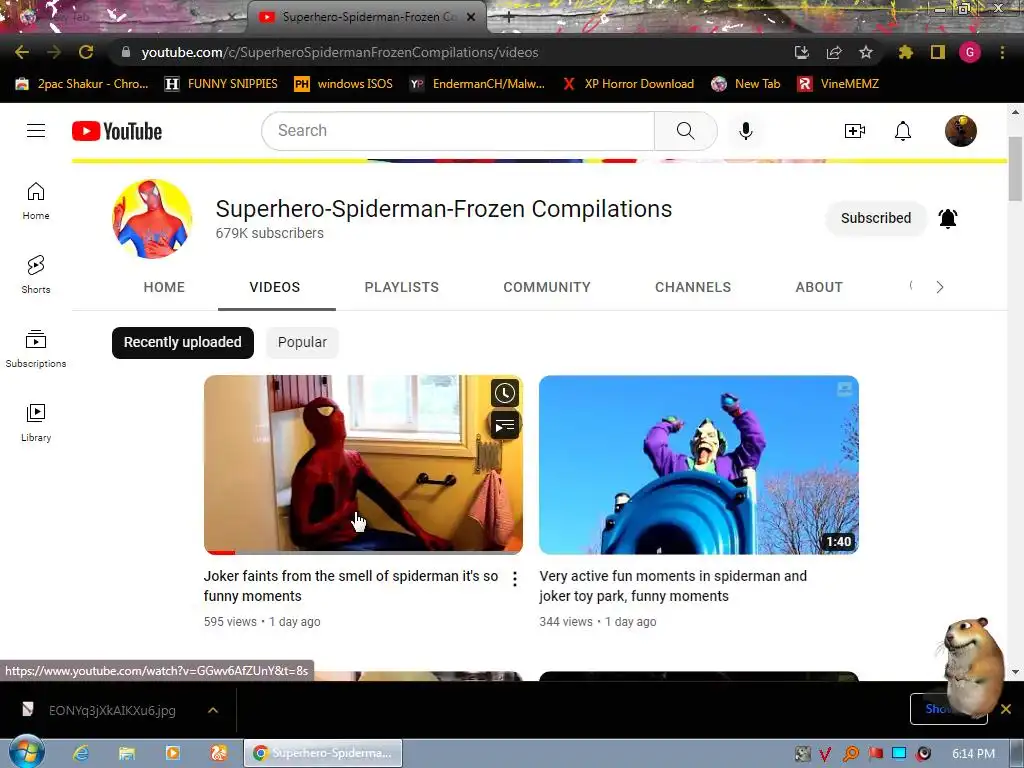Reload the page in the browser

click(x=86, y=52)
